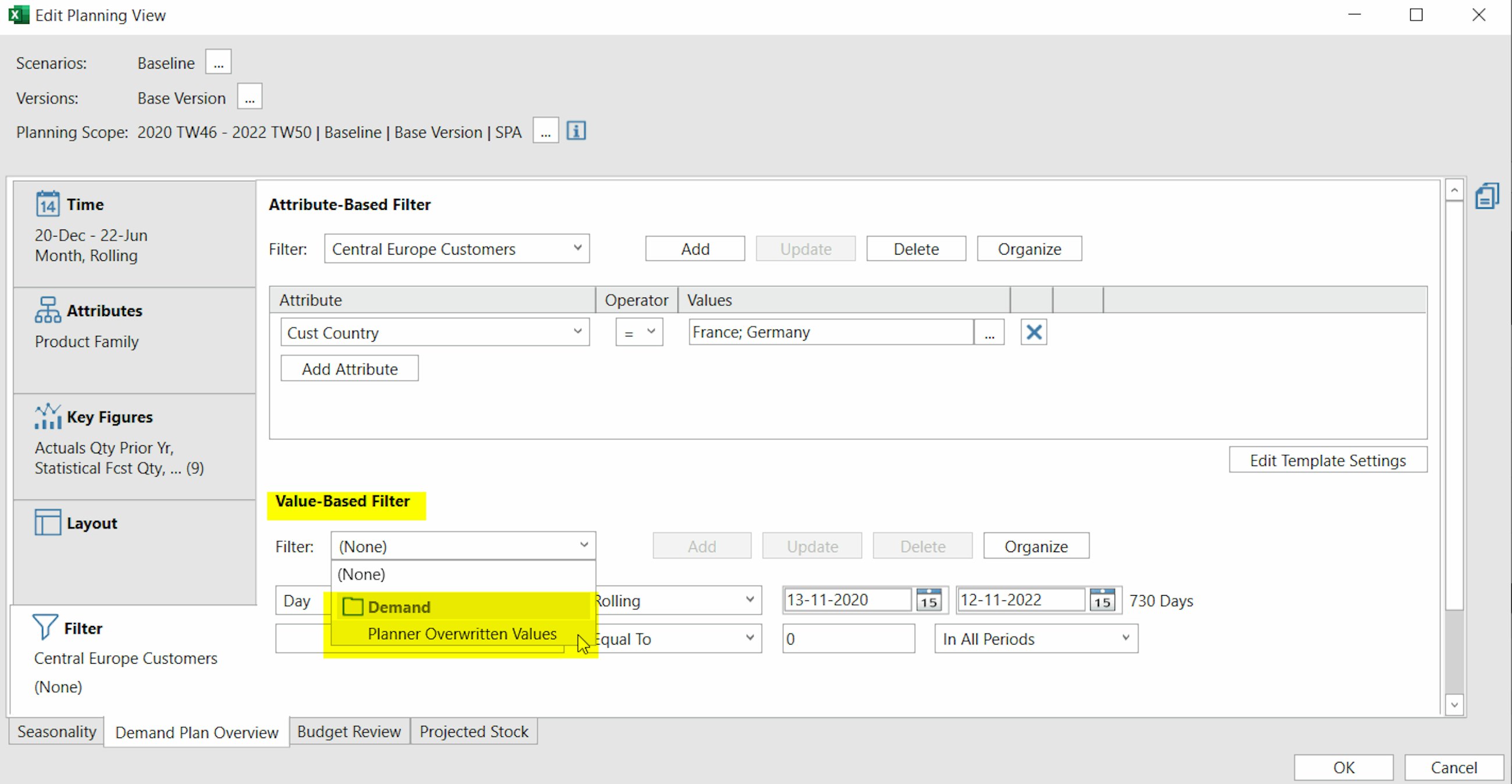Click Edit Template Settings

tap(1328, 460)
